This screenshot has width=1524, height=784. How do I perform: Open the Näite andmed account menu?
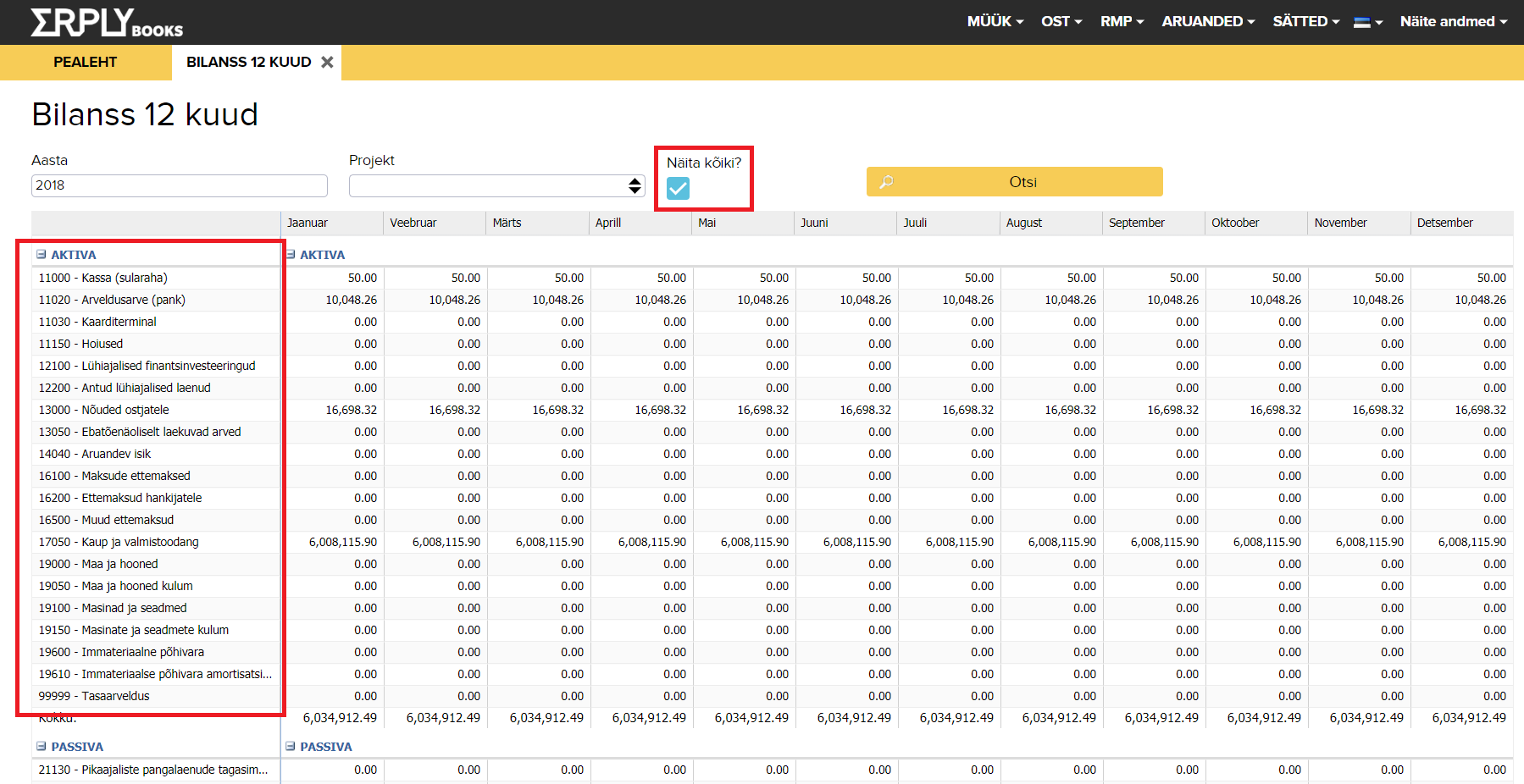[x=1453, y=22]
